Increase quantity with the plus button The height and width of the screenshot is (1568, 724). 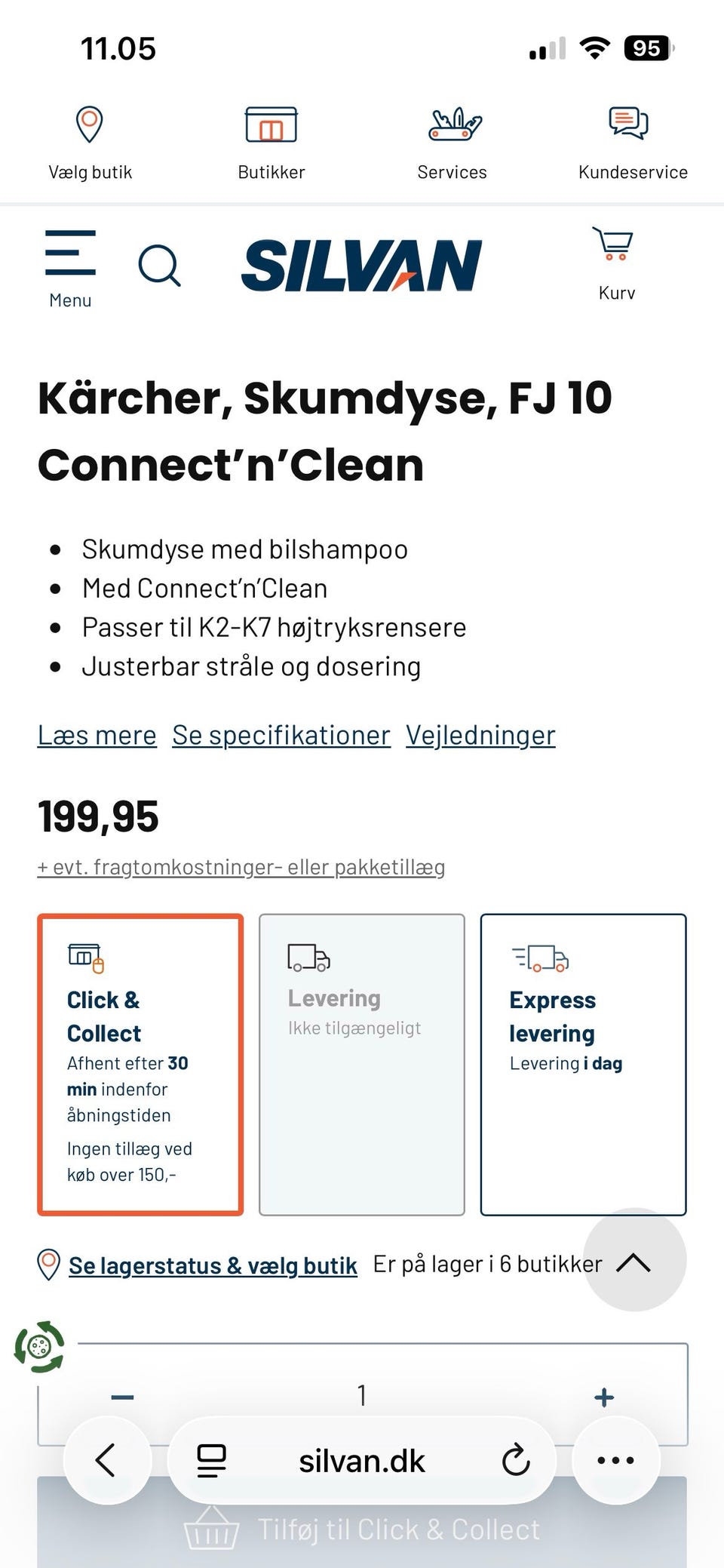pos(604,1397)
